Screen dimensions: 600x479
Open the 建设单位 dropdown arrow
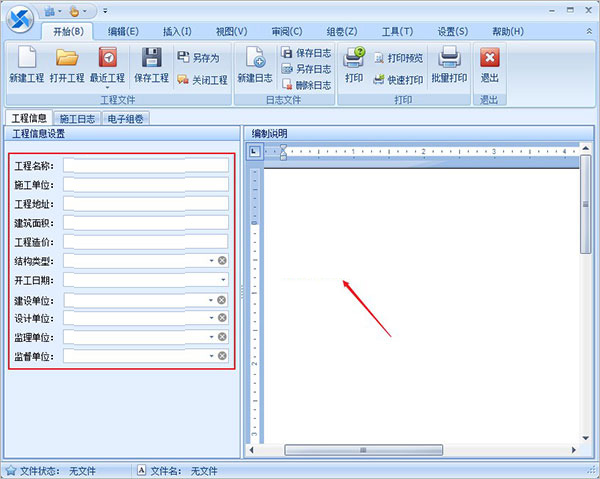click(211, 300)
